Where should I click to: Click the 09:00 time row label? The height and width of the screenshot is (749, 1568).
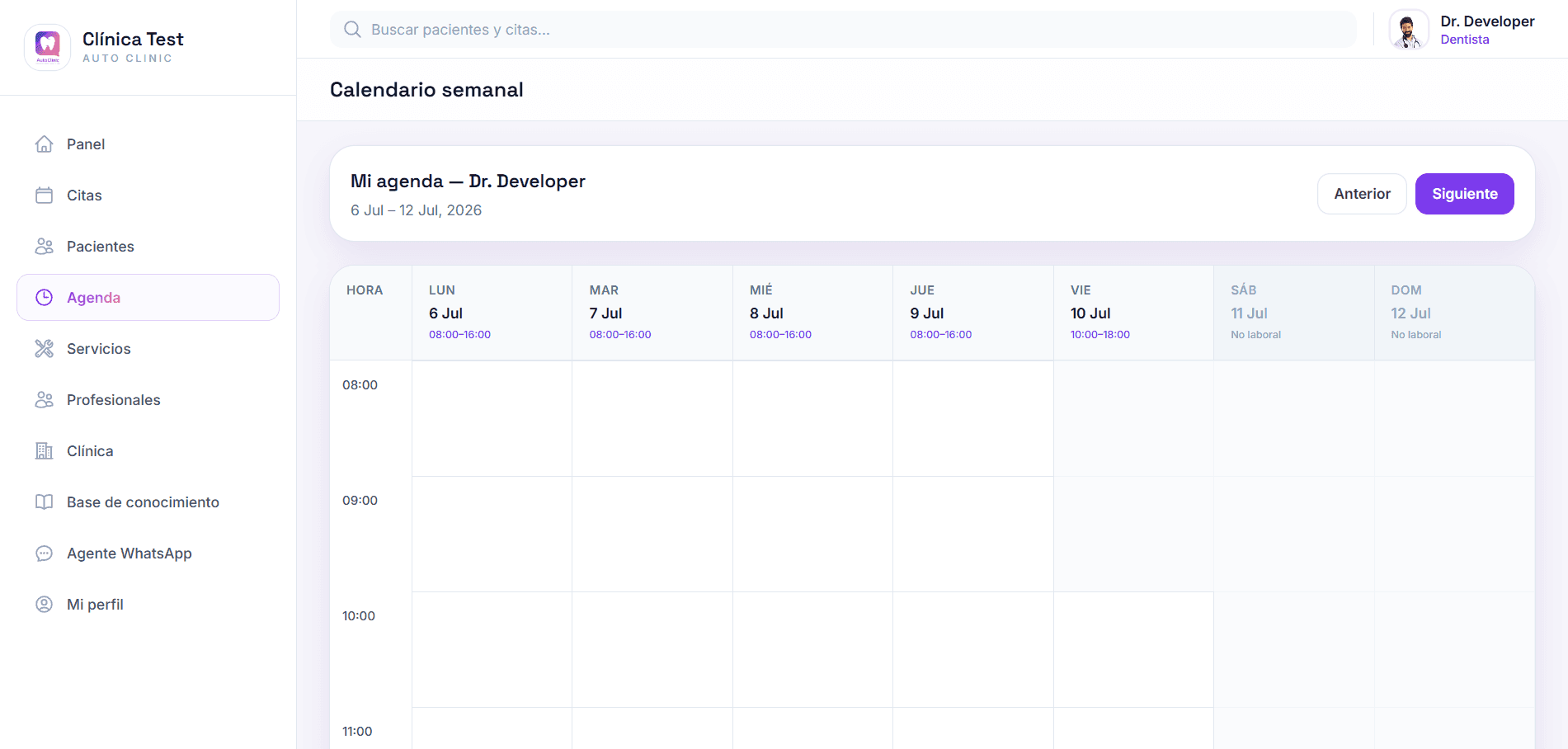360,501
